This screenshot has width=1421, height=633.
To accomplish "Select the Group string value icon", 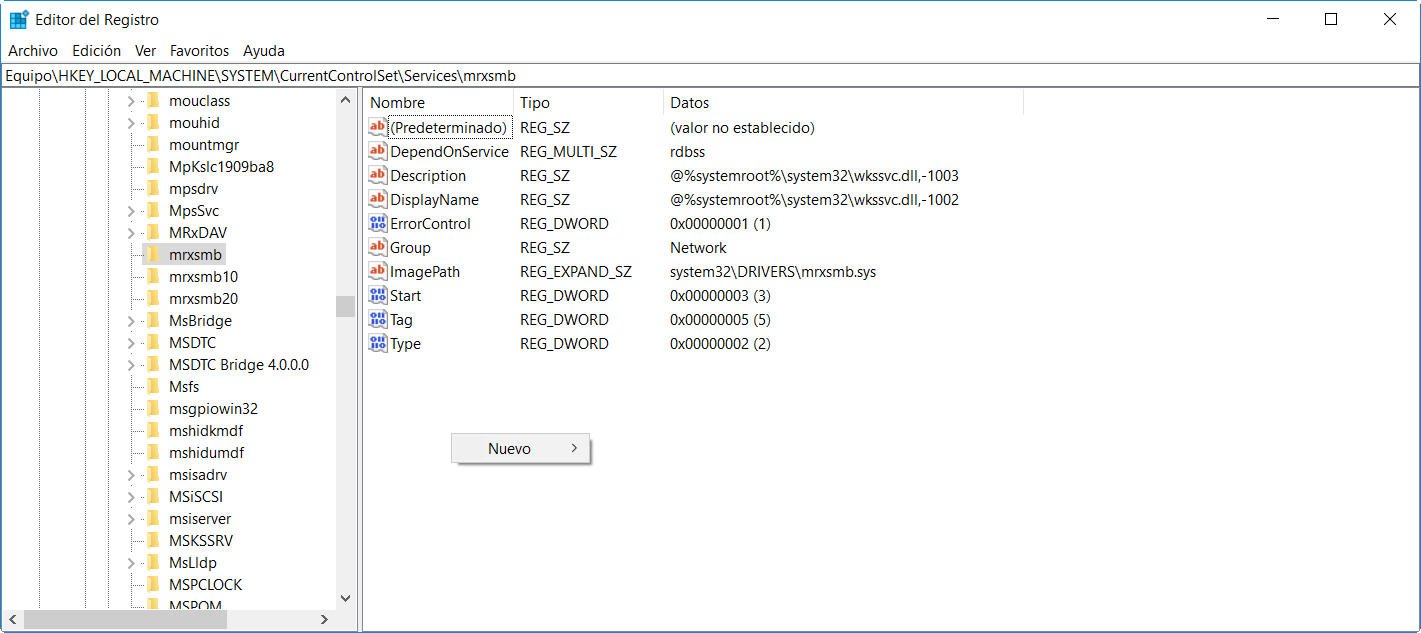I will click(378, 248).
